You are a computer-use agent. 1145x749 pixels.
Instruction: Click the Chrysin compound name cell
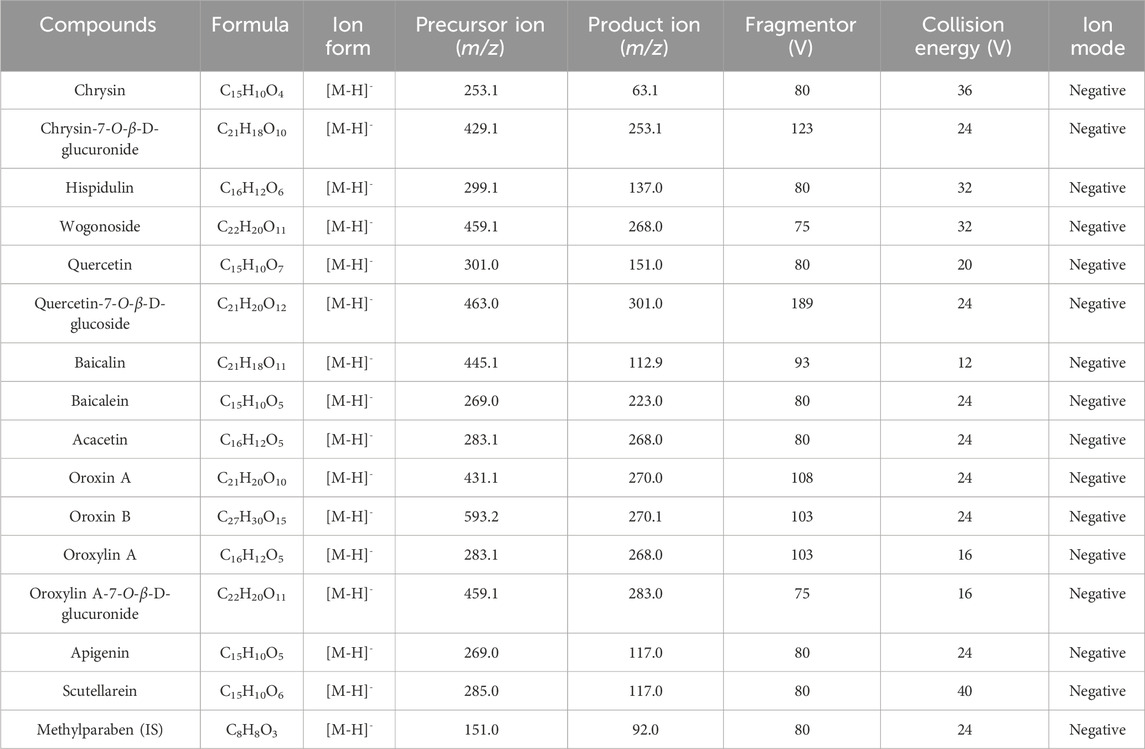99,90
